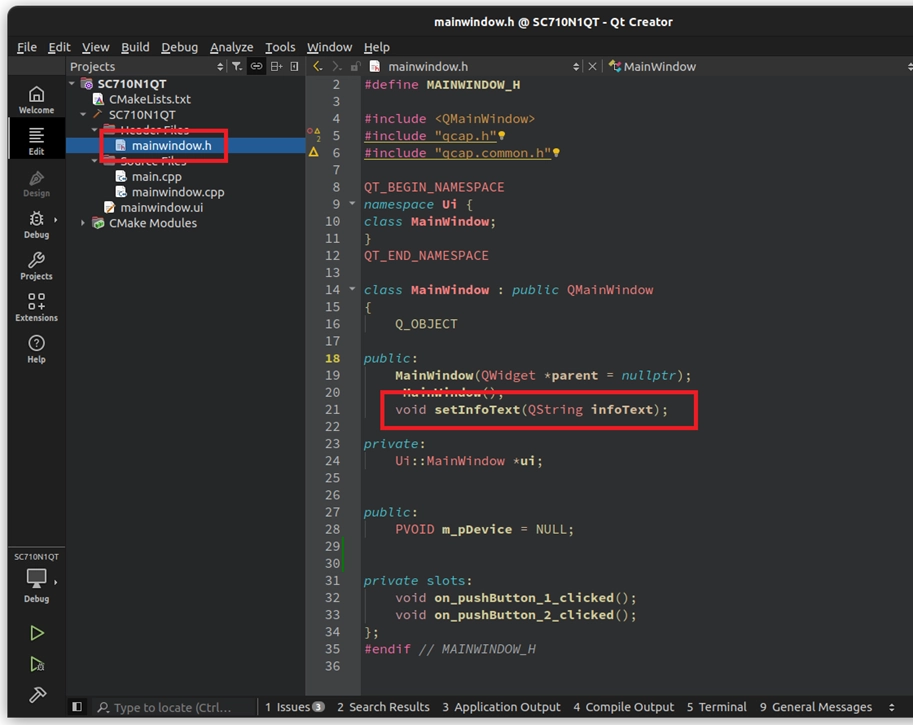Select main.cpp in project tree
The height and width of the screenshot is (725, 913).
[157, 176]
